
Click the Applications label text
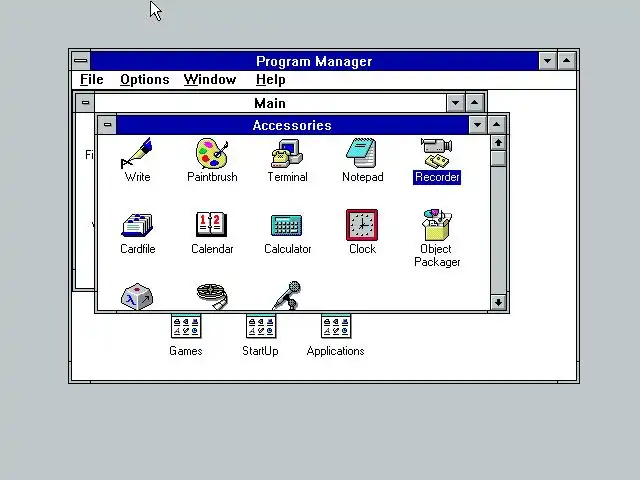pos(336,351)
